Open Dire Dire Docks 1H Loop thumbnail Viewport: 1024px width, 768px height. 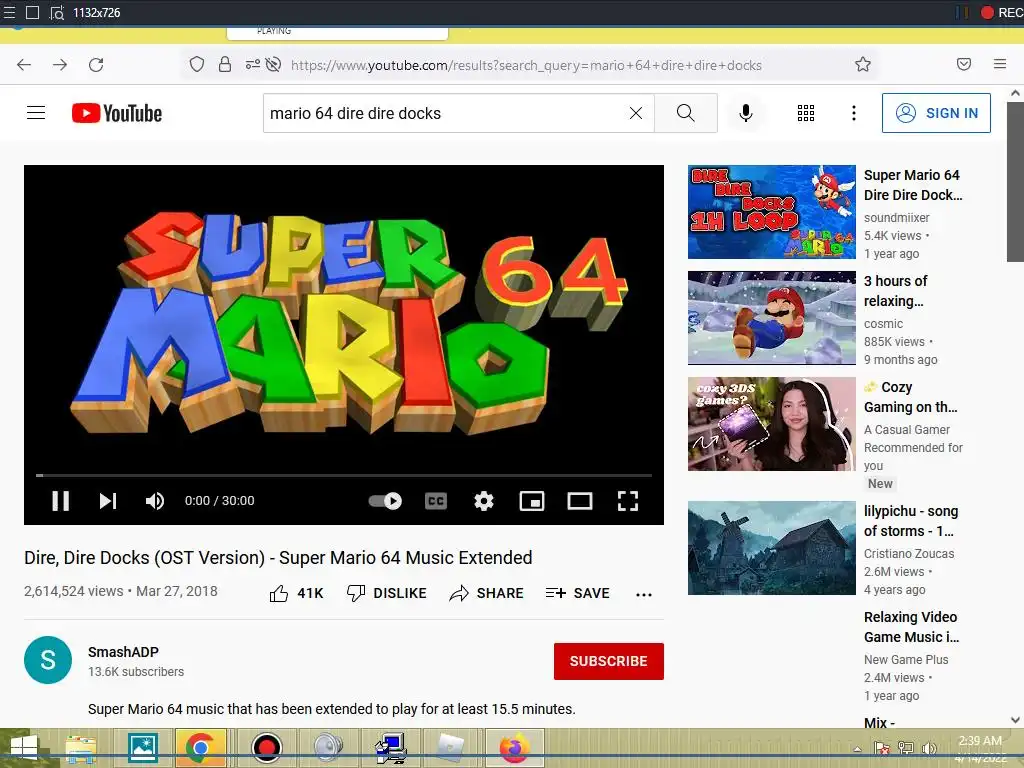[x=771, y=212]
